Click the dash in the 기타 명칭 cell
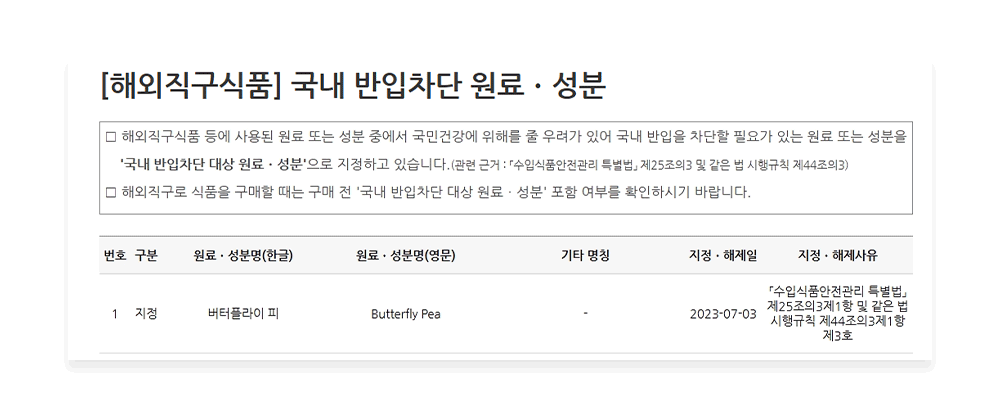Viewport: 1000px width, 416px height. [585, 314]
